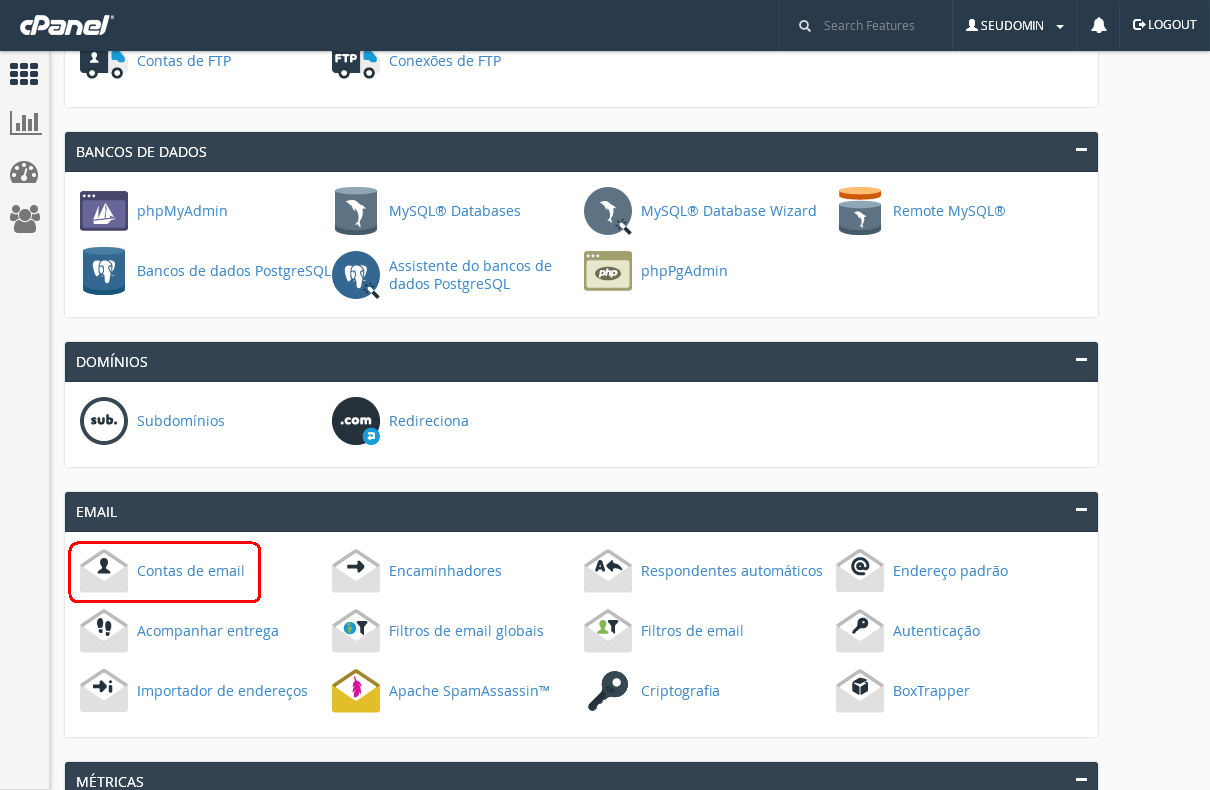This screenshot has height=790, width=1210.
Task: Click the Assistente do bancos de dados PostgreSQL link
Action: pos(470,275)
